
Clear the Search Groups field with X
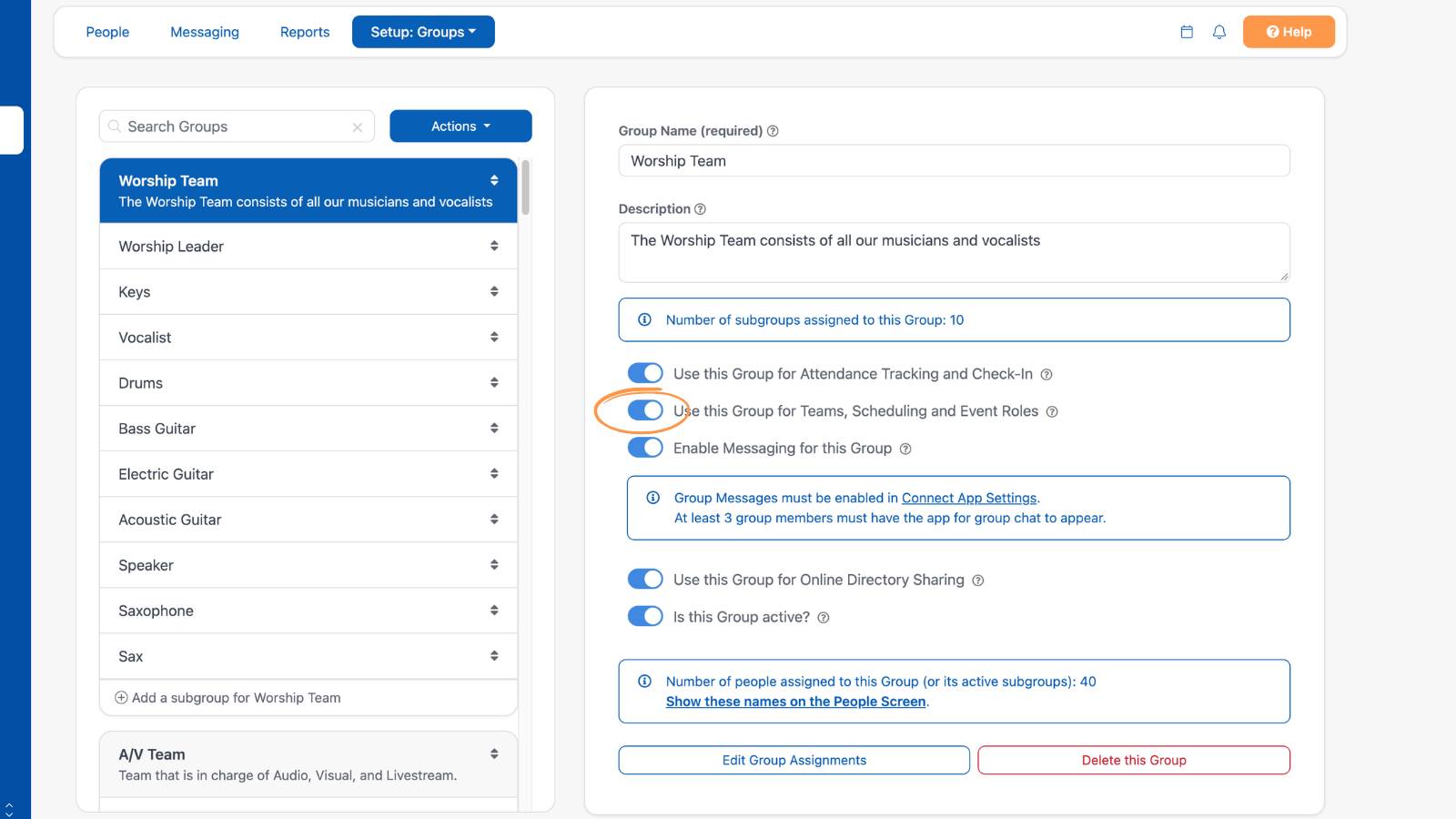358,127
